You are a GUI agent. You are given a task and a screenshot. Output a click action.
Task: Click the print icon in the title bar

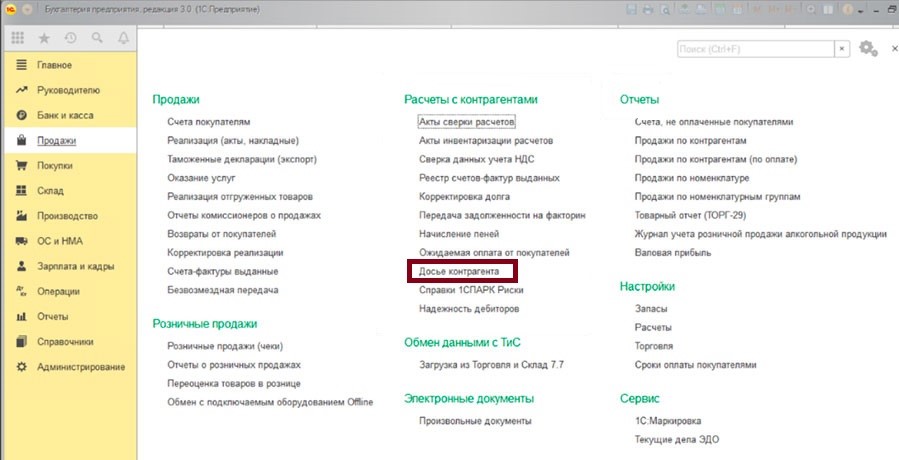coord(649,8)
